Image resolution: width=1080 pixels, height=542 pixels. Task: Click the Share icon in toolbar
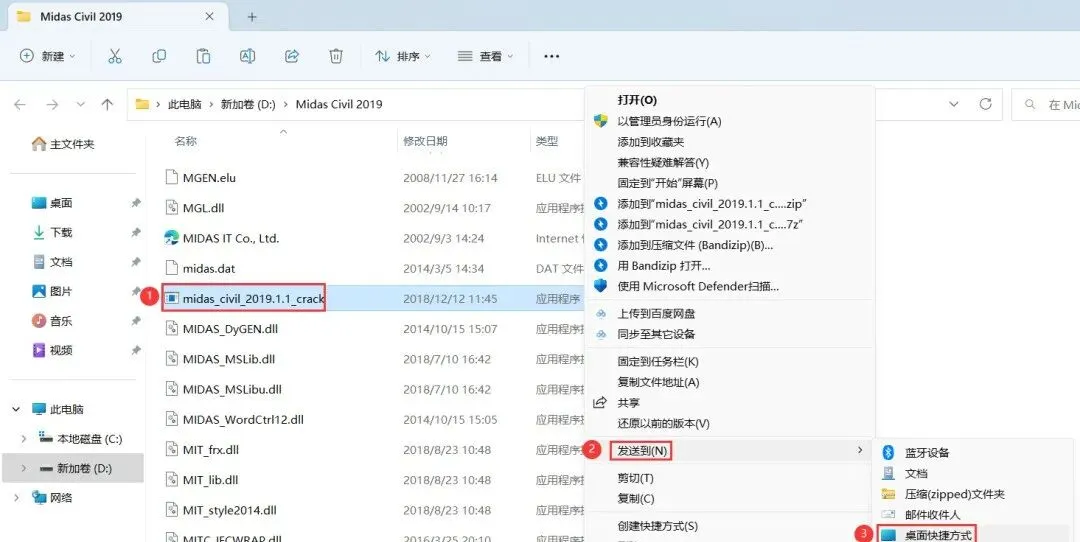pyautogui.click(x=292, y=56)
